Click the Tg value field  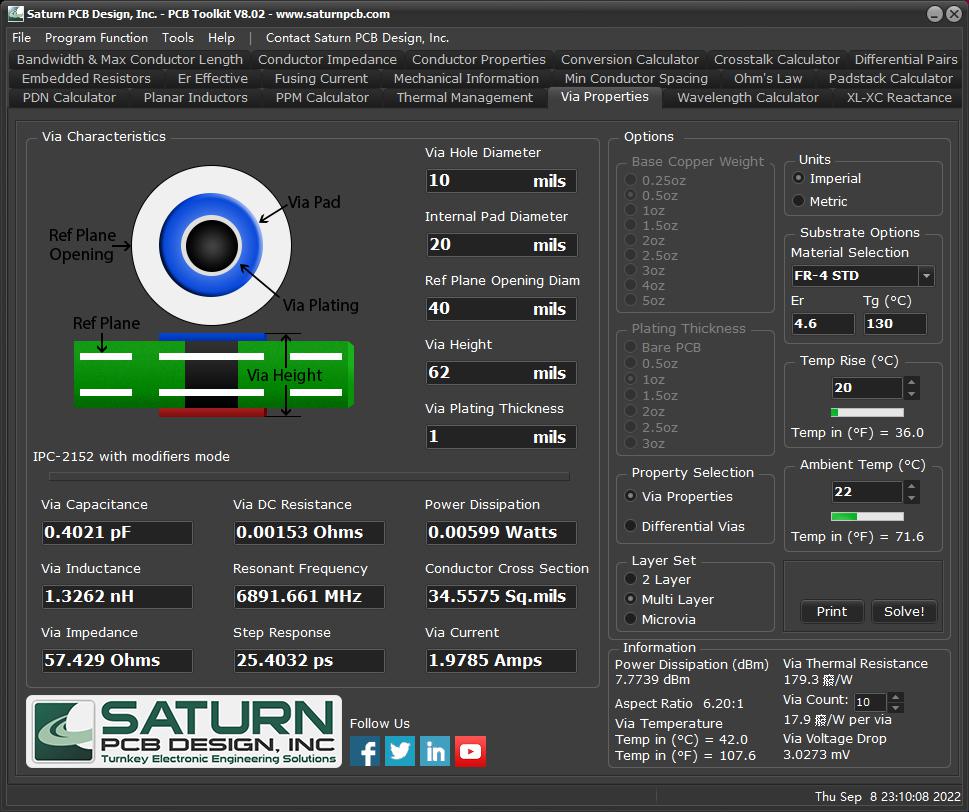[x=894, y=324]
